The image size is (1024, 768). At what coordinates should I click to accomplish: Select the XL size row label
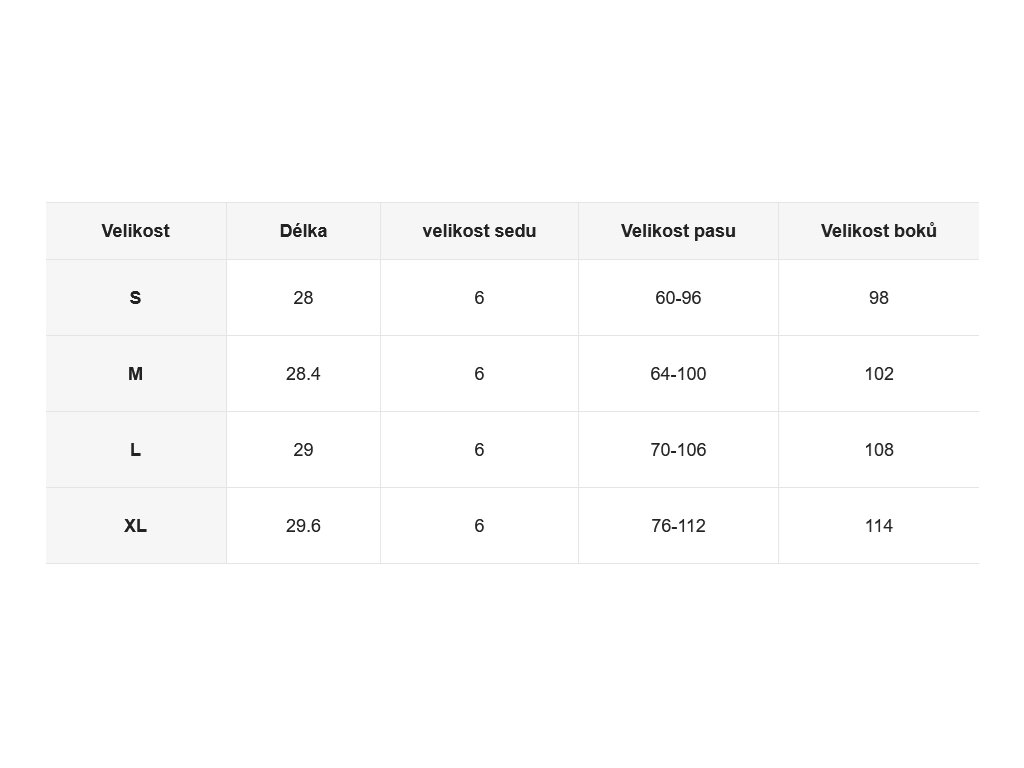click(135, 526)
